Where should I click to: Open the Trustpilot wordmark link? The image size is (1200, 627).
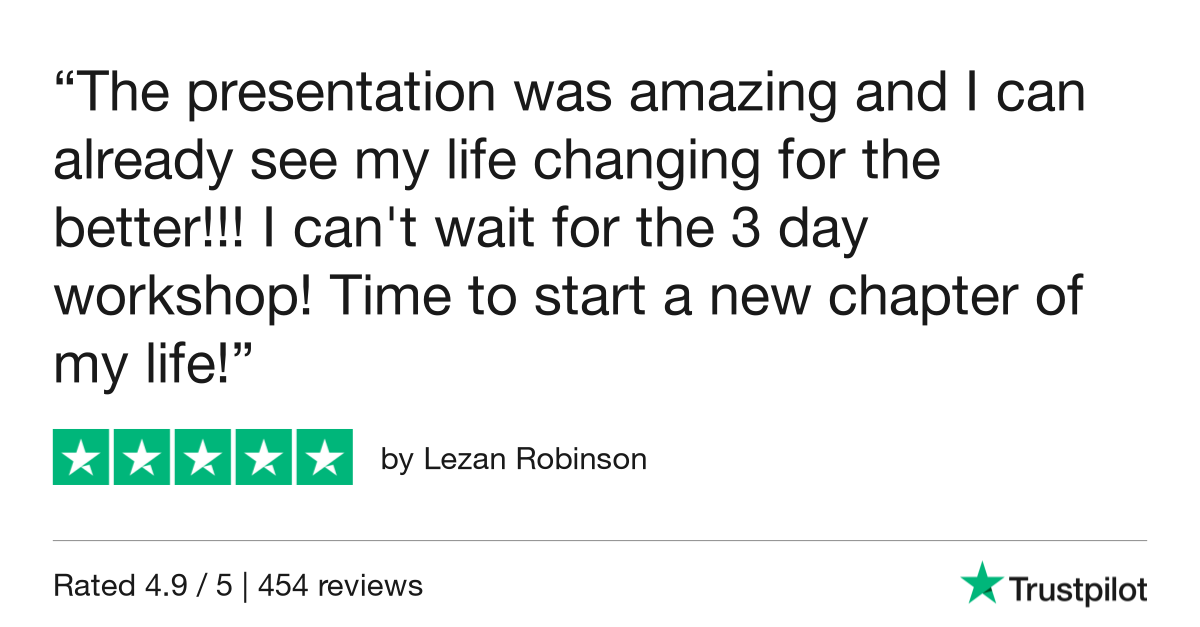click(x=1077, y=590)
